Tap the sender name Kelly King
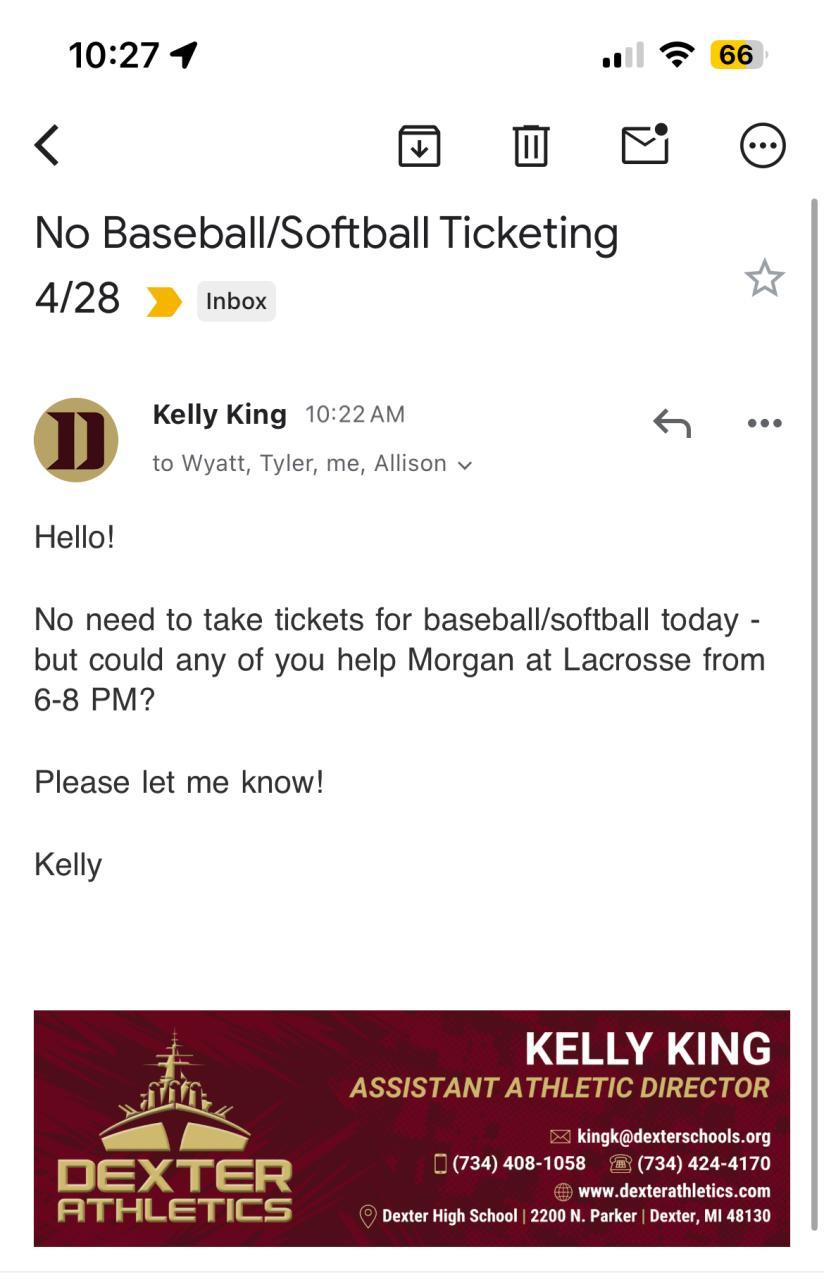The width and height of the screenshot is (824, 1280). click(219, 414)
